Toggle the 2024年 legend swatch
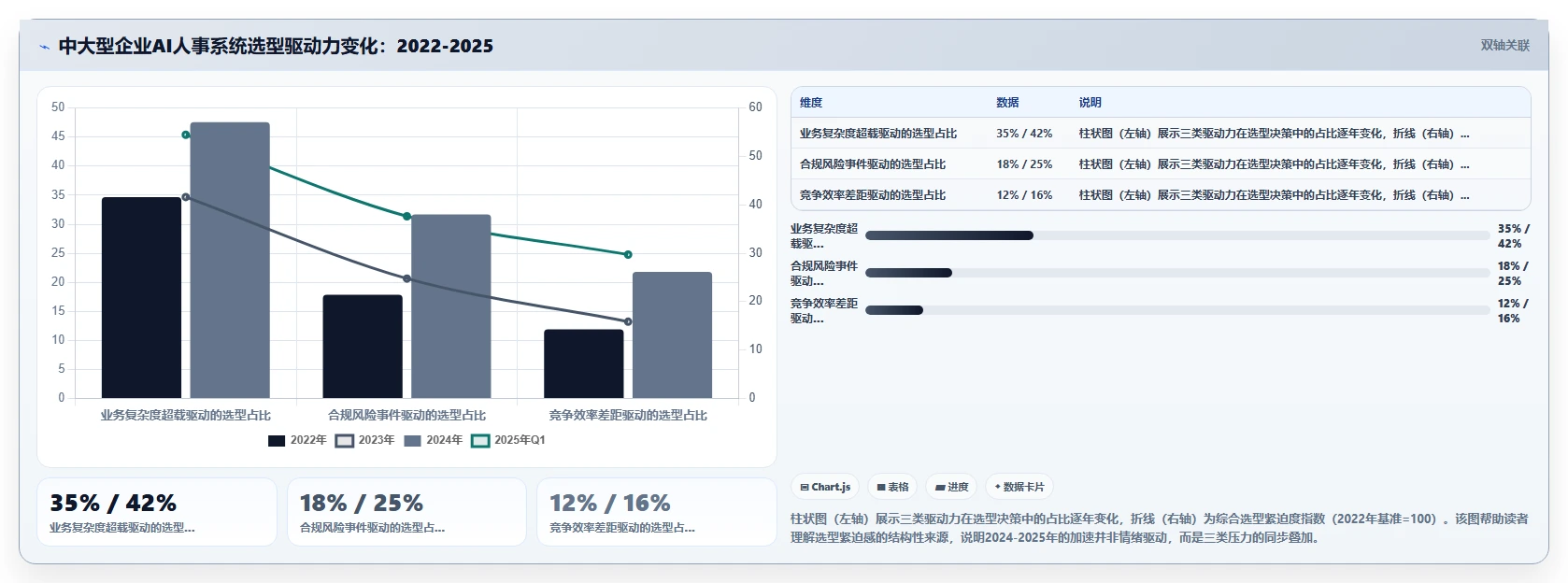The height and width of the screenshot is (583, 1568). [x=413, y=441]
